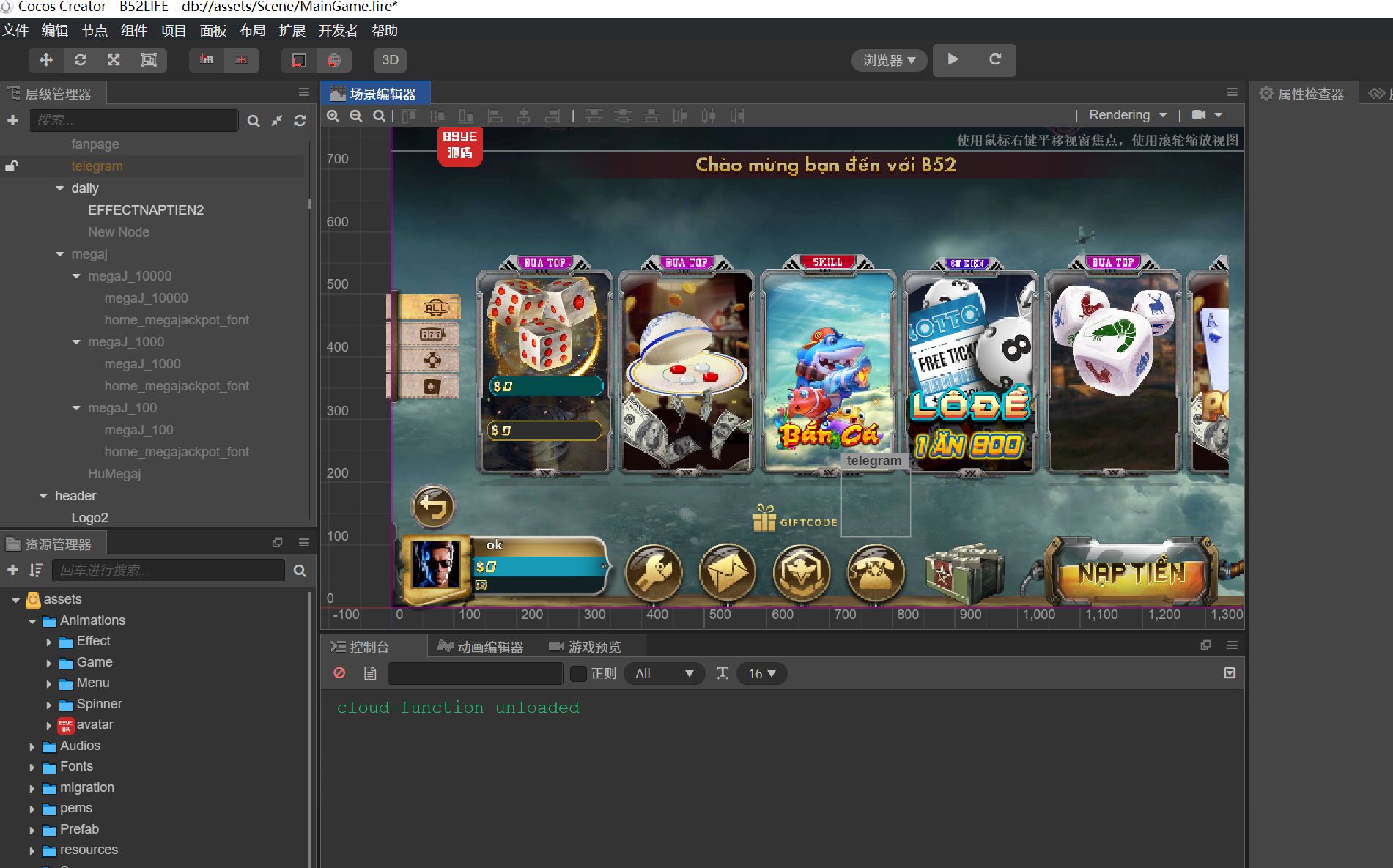The height and width of the screenshot is (868, 1393).
Task: Collapse the megaJ_10000 node
Action: (x=76, y=276)
